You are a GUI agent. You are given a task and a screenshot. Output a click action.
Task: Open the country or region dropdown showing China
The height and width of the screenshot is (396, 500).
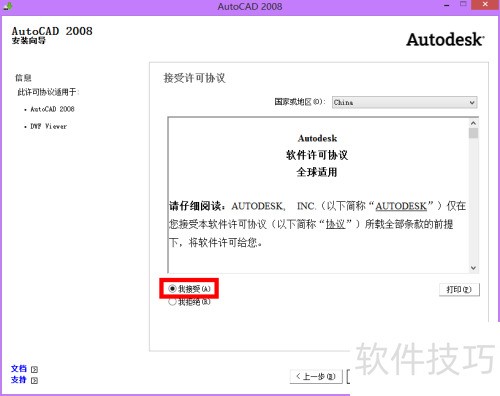click(405, 102)
